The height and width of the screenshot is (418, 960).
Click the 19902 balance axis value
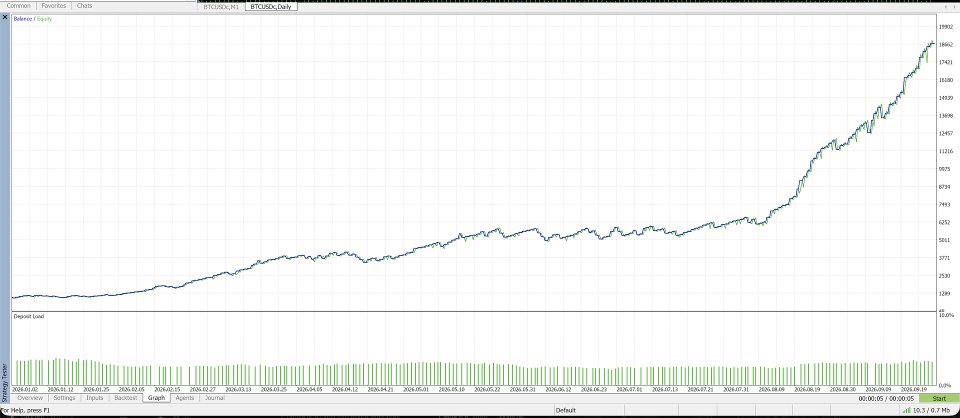click(947, 27)
